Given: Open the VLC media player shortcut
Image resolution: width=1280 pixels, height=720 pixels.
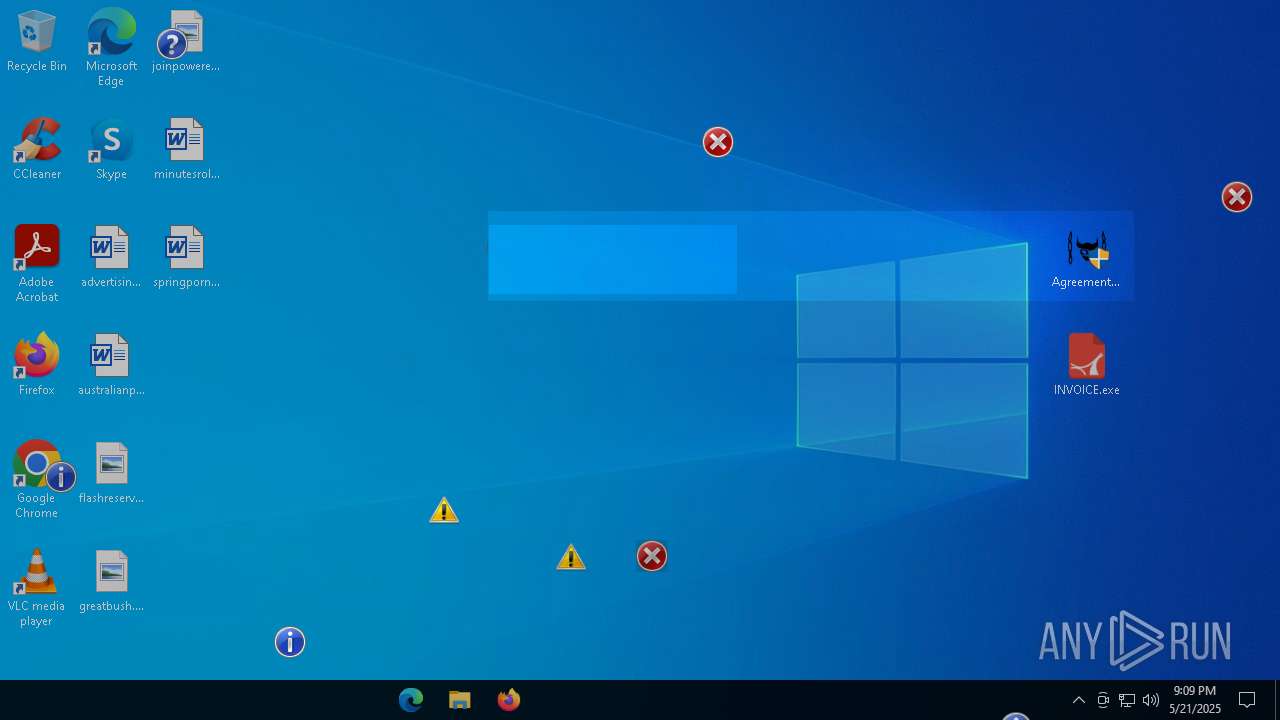Looking at the screenshot, I should [37, 588].
